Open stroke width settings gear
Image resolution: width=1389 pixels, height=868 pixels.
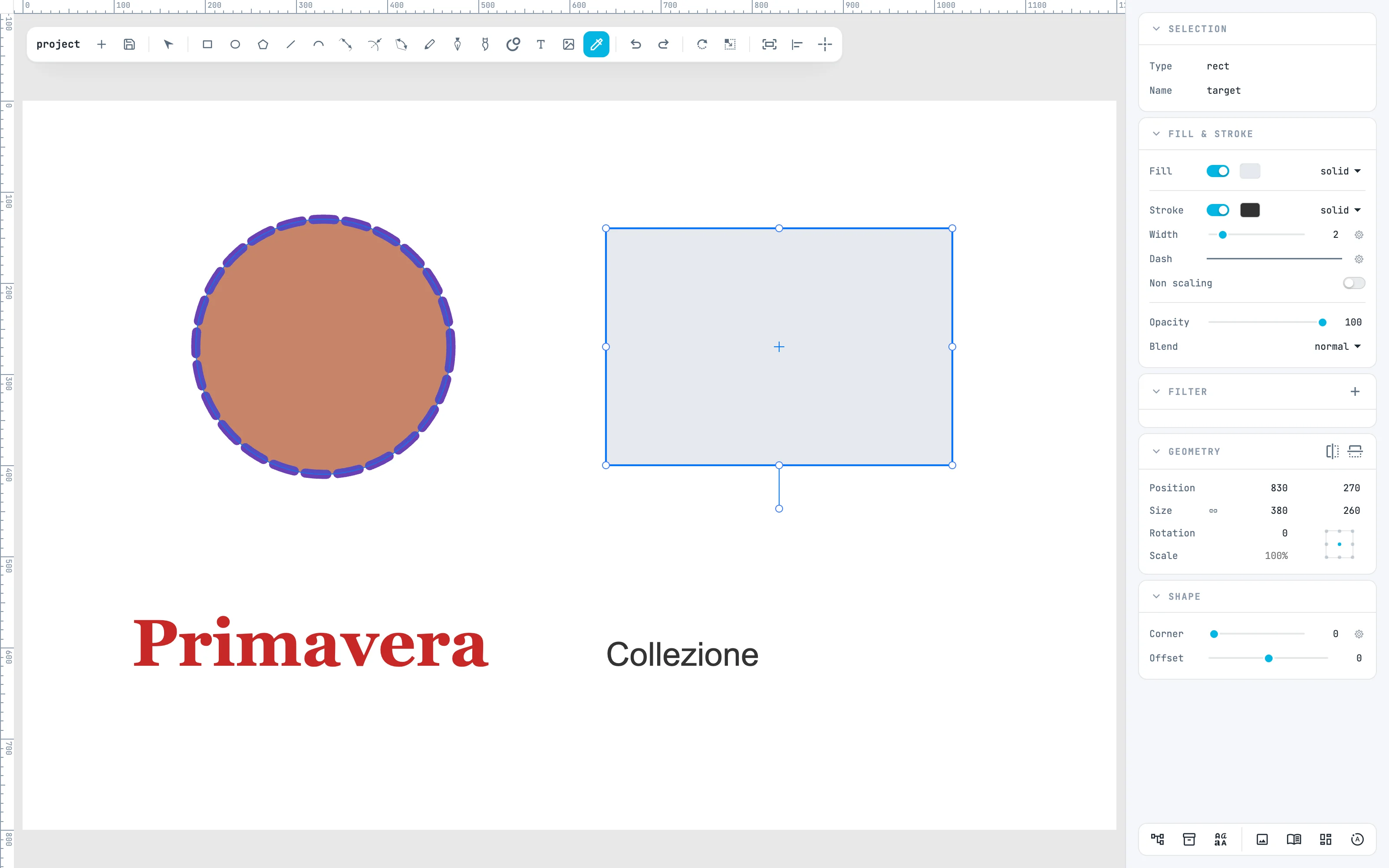(x=1359, y=235)
